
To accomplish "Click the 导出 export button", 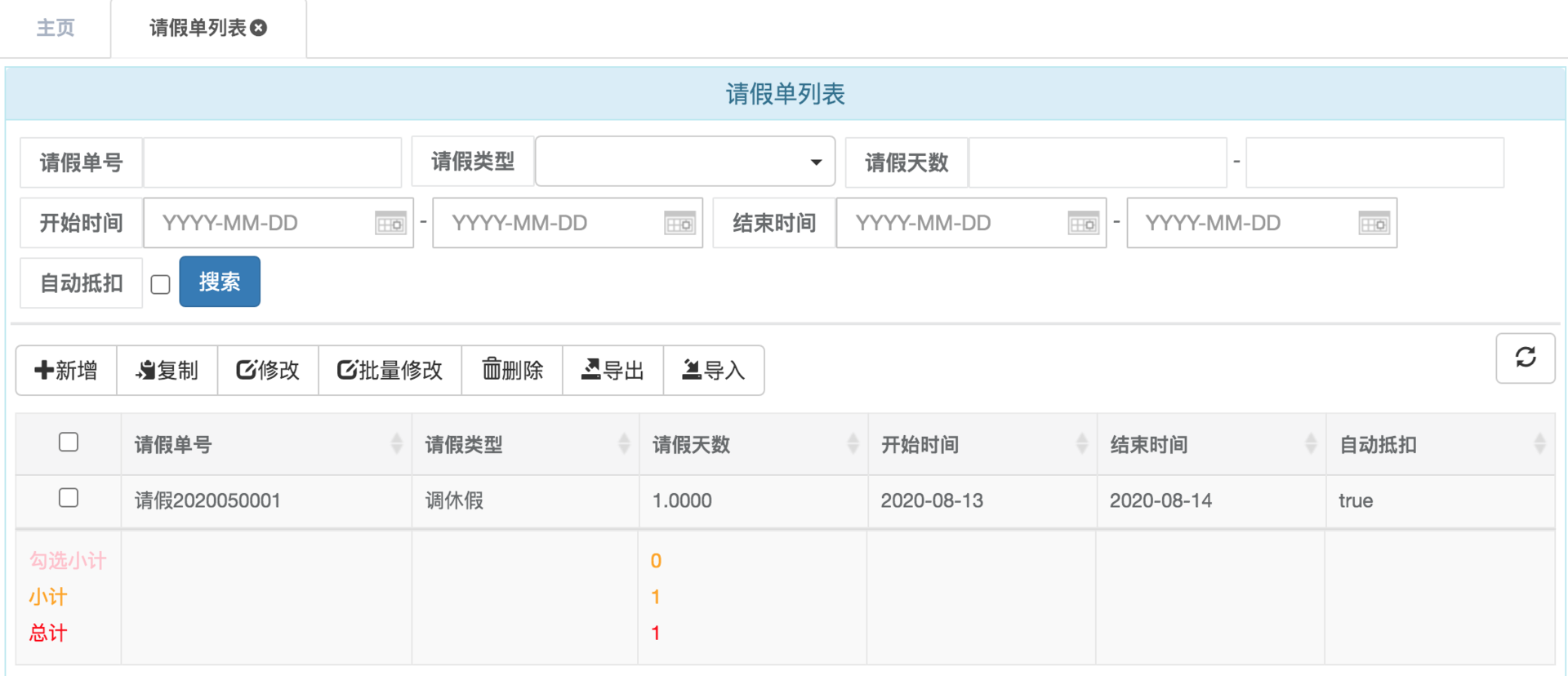I will coord(613,371).
